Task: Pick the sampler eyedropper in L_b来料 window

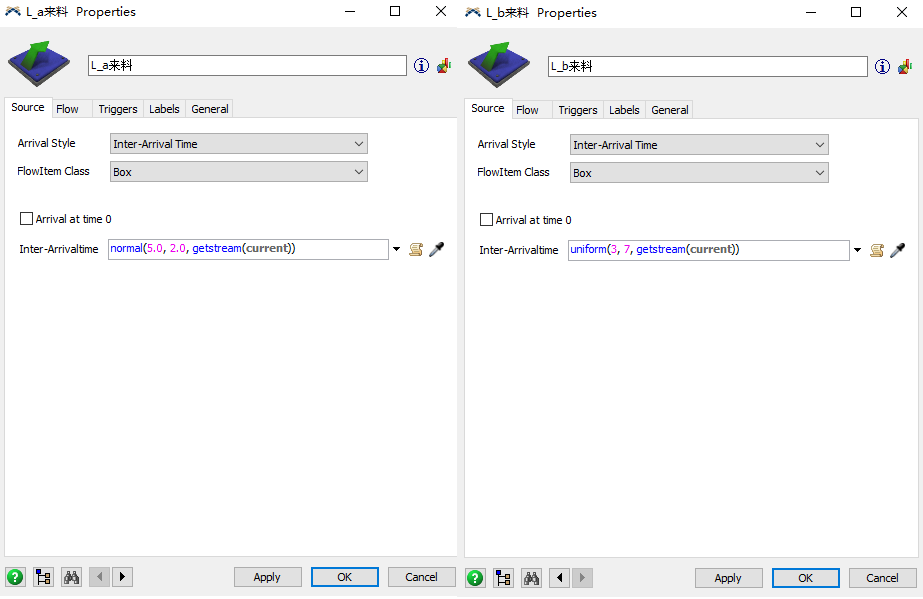Action: point(897,251)
